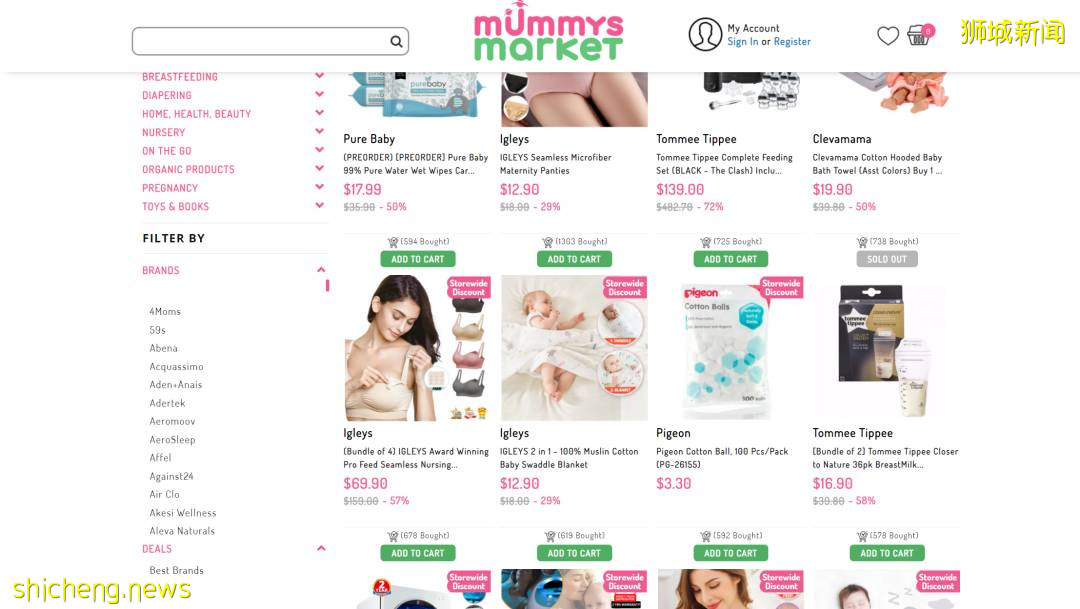Open the wishlist heart icon
This screenshot has height=609, width=1080.
tap(888, 35)
